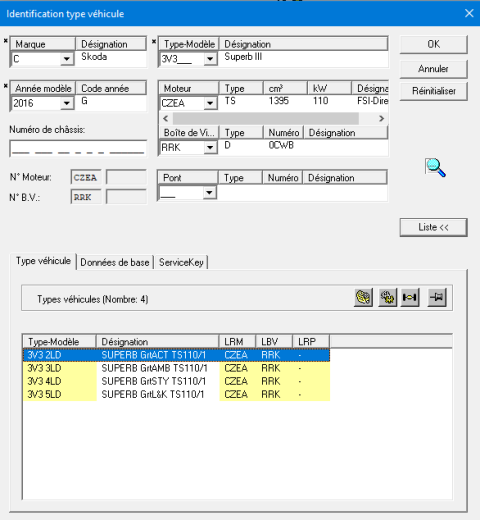Viewport: 480px width, 520px height.
Task: Click the 0CWB gearbox number value
Action: (281, 146)
